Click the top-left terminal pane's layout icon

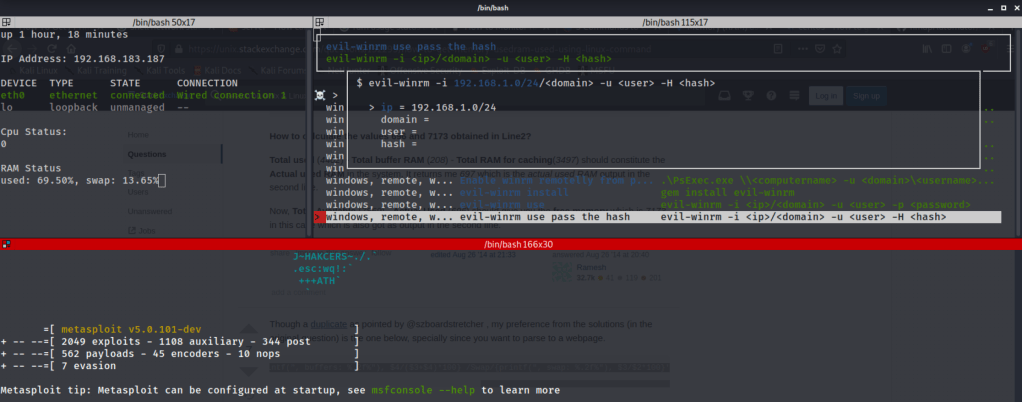7,22
